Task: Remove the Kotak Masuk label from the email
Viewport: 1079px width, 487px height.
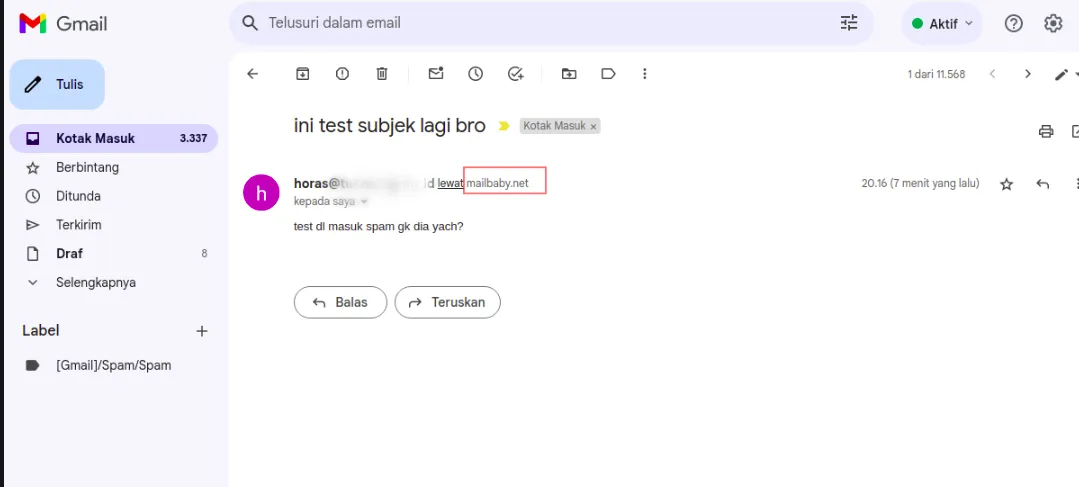Action: (x=593, y=127)
